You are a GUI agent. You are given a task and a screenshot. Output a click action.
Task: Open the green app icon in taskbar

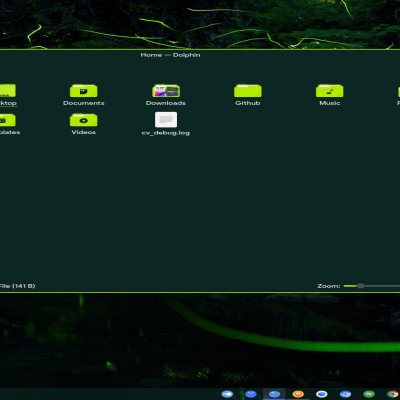369,394
